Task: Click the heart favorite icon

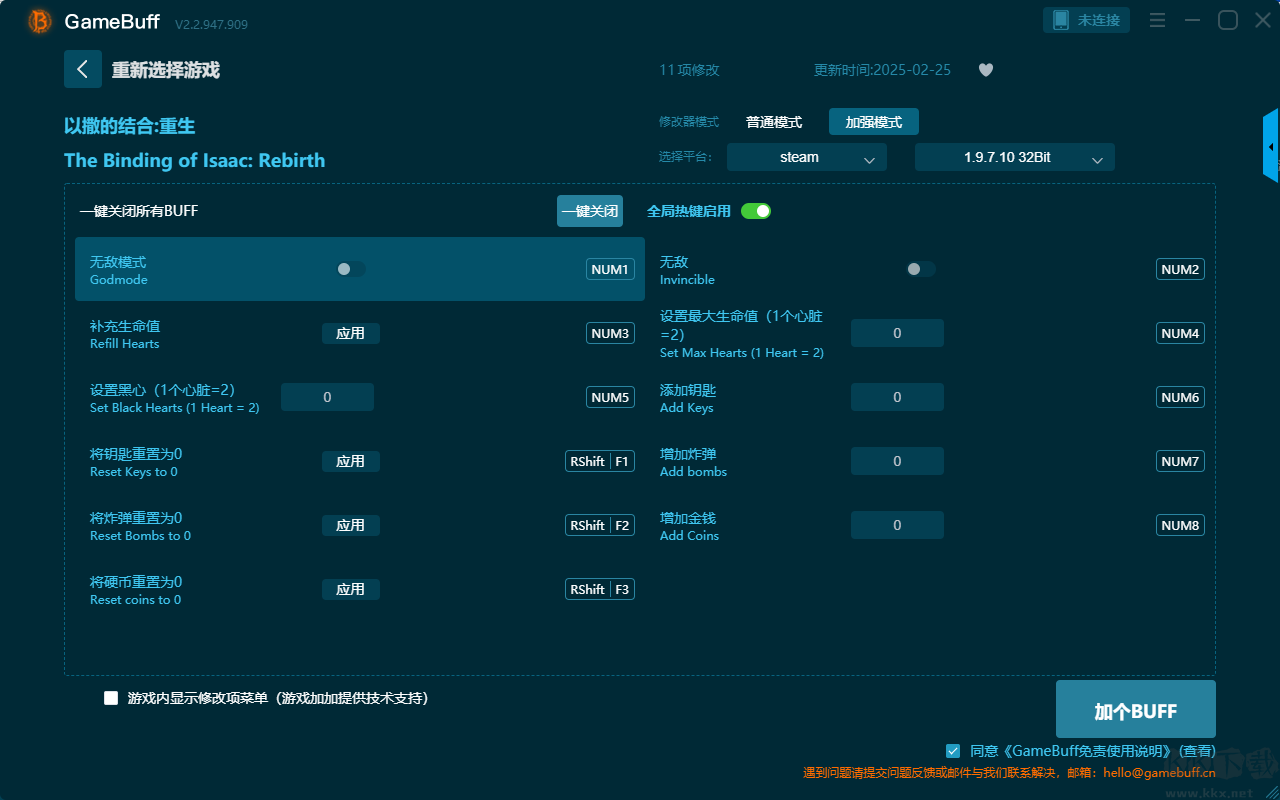Action: [x=986, y=70]
